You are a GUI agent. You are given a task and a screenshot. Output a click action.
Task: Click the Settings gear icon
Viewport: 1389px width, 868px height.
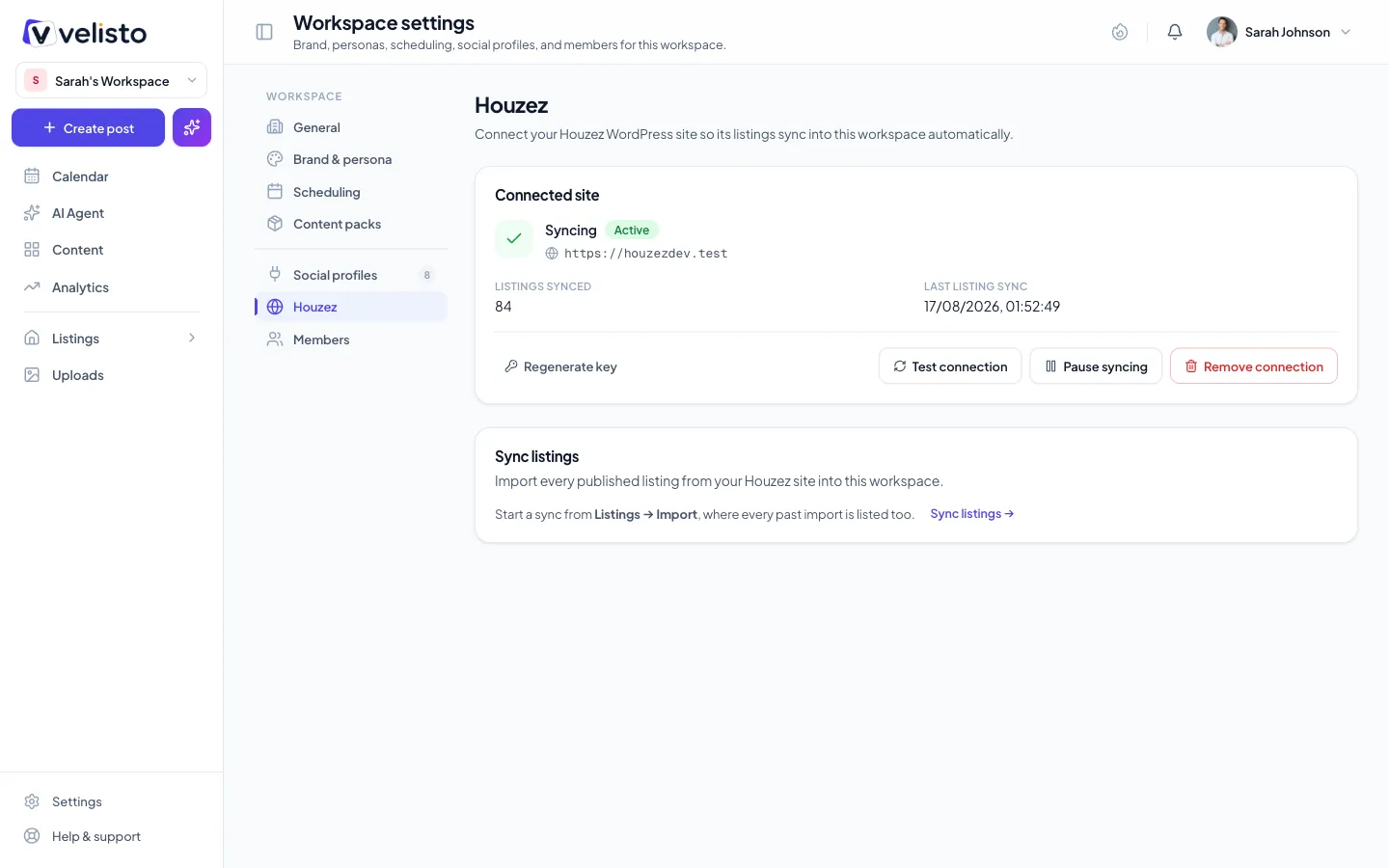point(32,801)
